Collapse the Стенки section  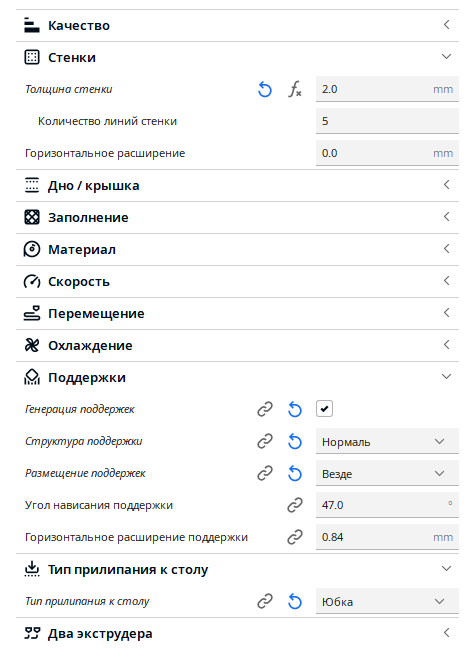coord(237,57)
